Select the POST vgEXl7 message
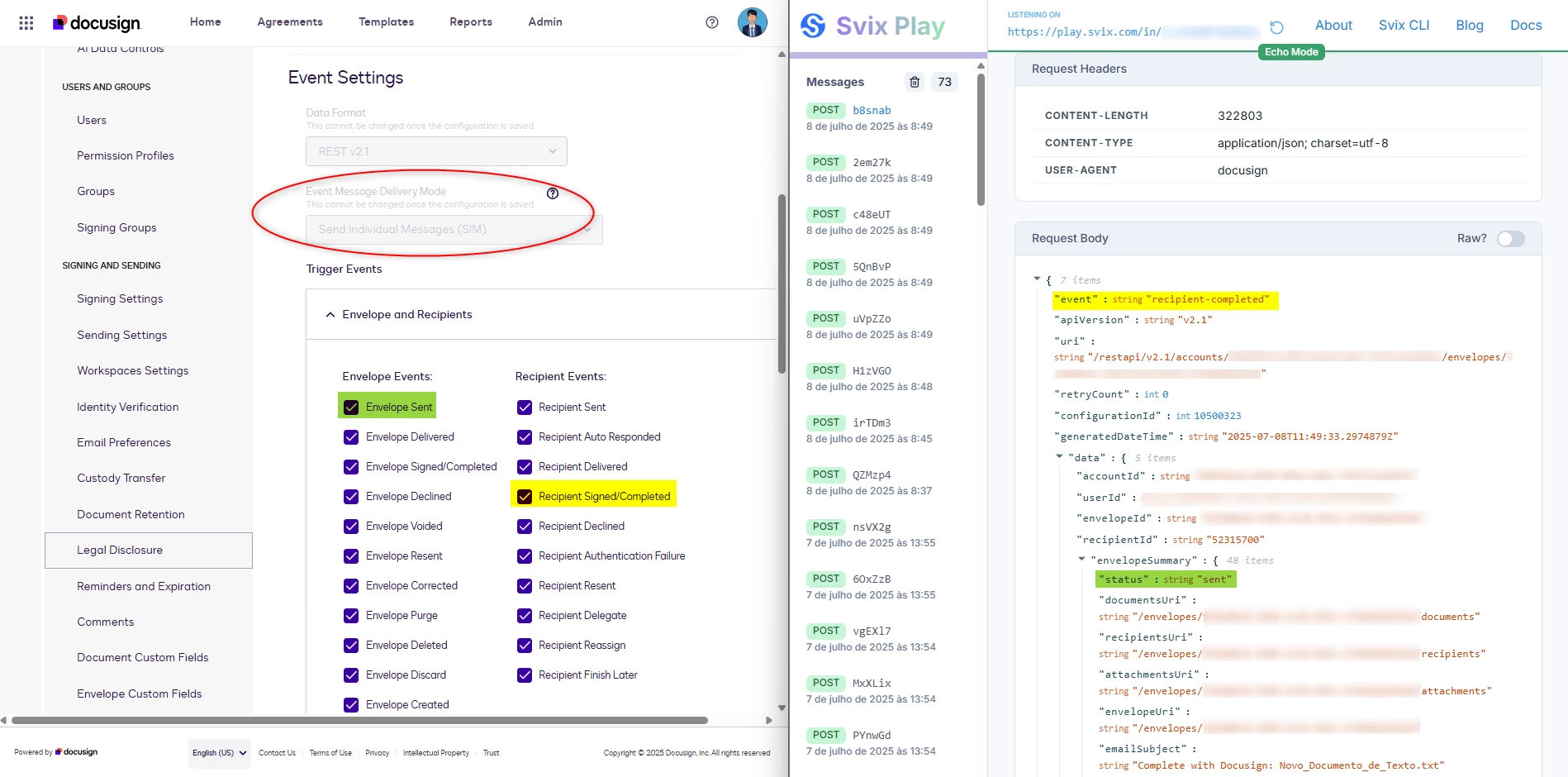The height and width of the screenshot is (777, 1568). [x=881, y=638]
